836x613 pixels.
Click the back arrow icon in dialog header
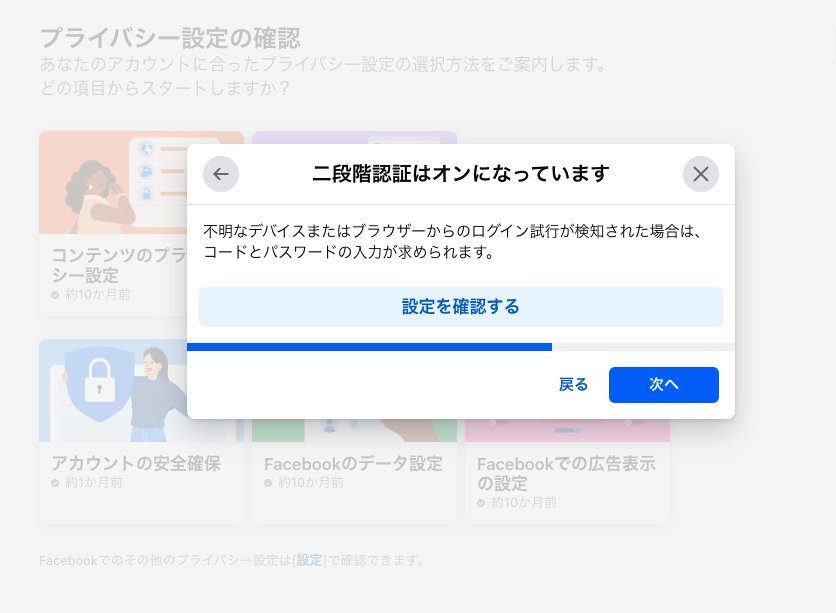221,174
